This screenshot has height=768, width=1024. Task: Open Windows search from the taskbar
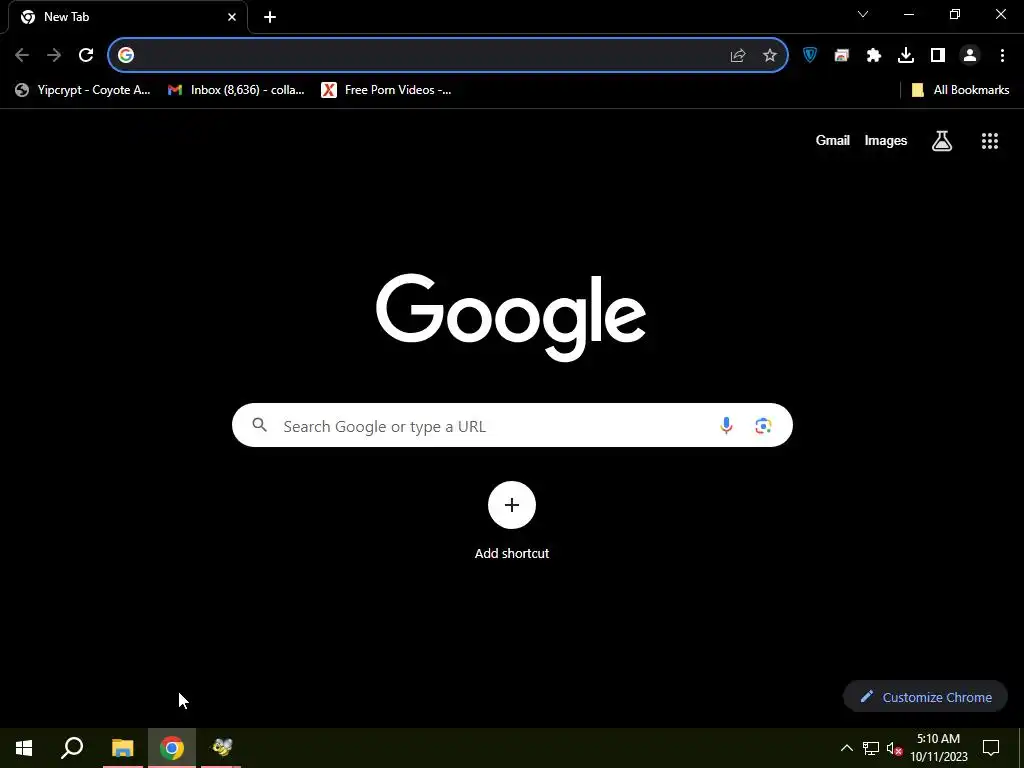[x=72, y=748]
